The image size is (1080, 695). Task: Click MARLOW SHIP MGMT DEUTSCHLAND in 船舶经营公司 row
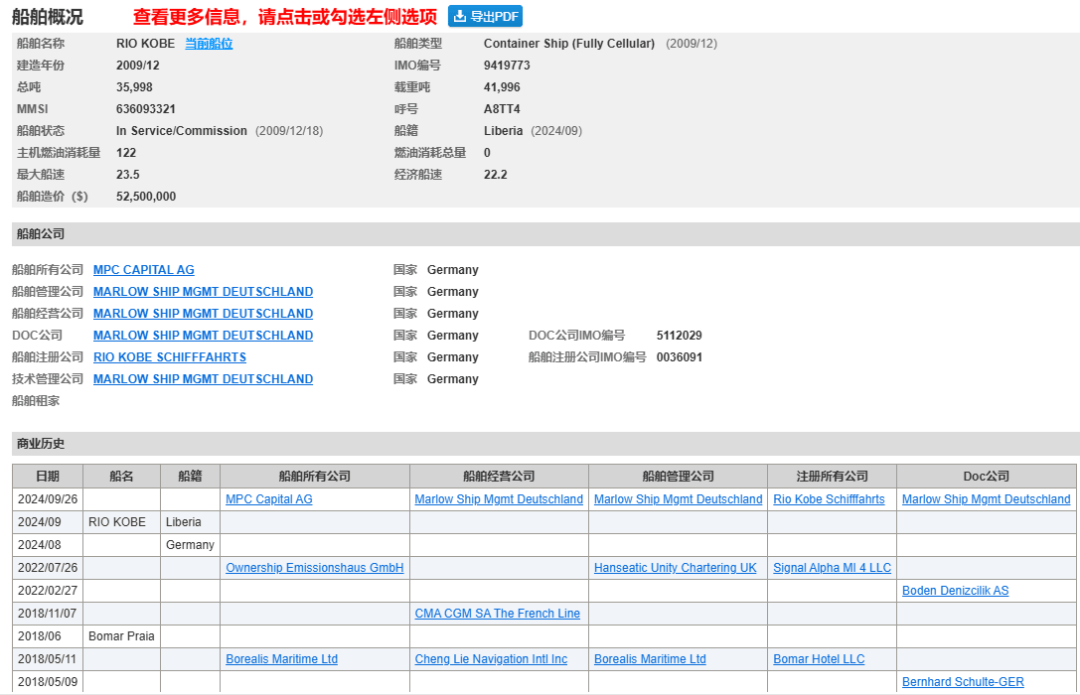click(203, 314)
